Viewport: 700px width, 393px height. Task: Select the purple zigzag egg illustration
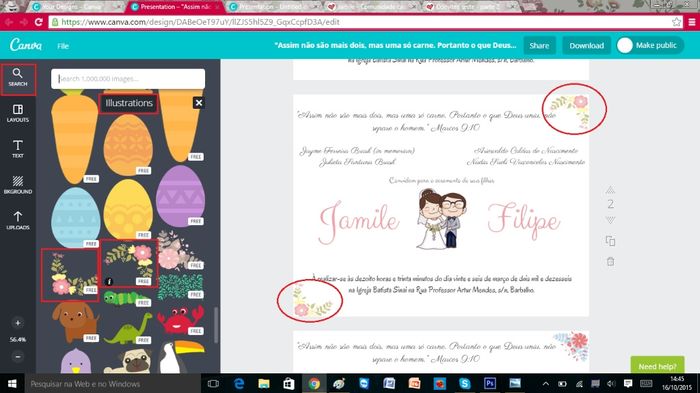[180, 196]
